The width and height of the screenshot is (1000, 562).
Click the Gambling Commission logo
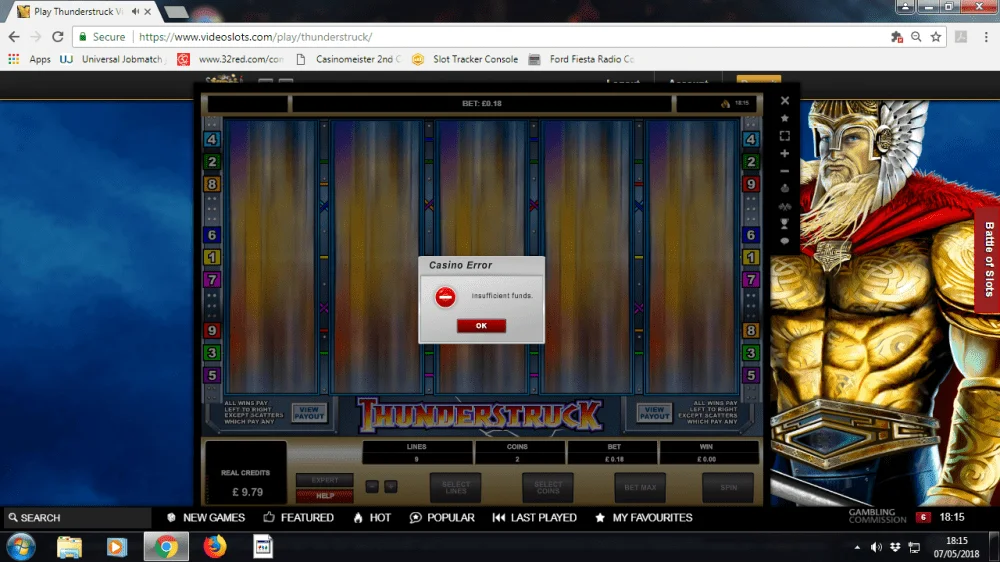pyautogui.click(x=878, y=516)
